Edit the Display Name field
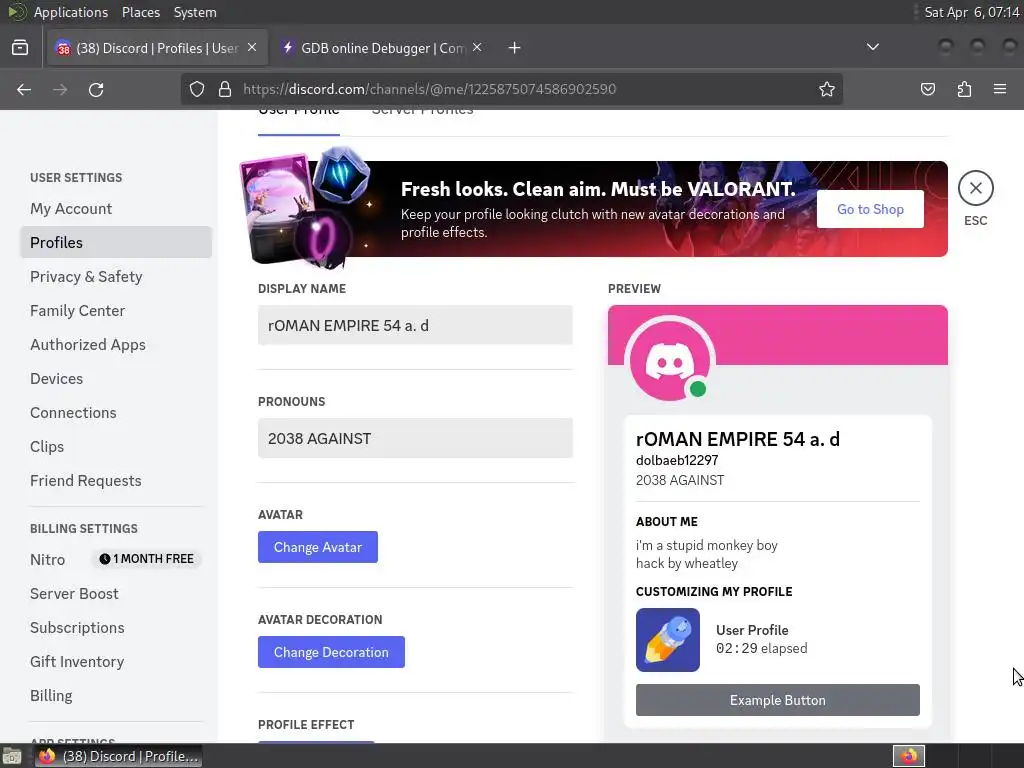Image resolution: width=1024 pixels, height=768 pixels. pos(415,325)
